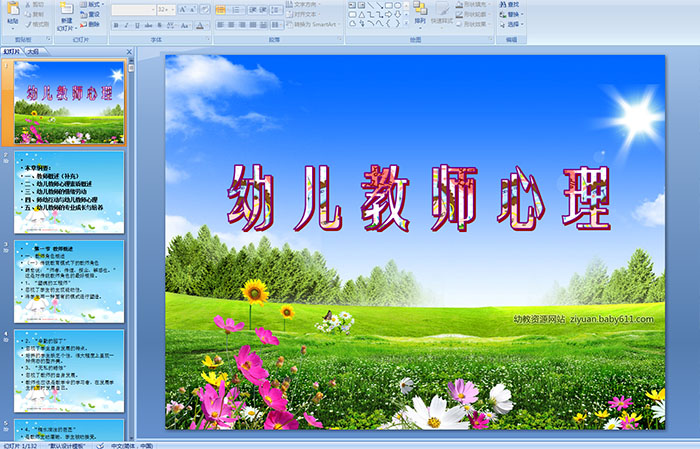Viewport: 700px width, 449px height.
Task: Toggle Underline formatting
Action: 138,25
